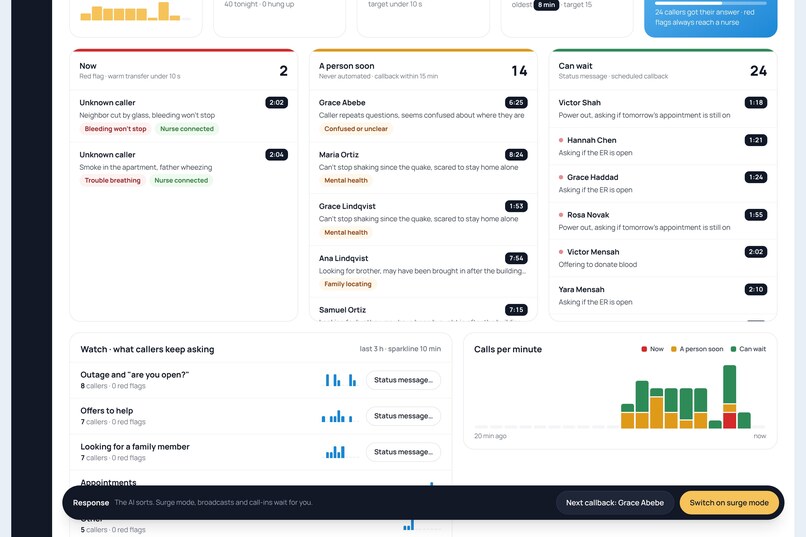Click the Outage and "are you open?" topic

point(135,375)
